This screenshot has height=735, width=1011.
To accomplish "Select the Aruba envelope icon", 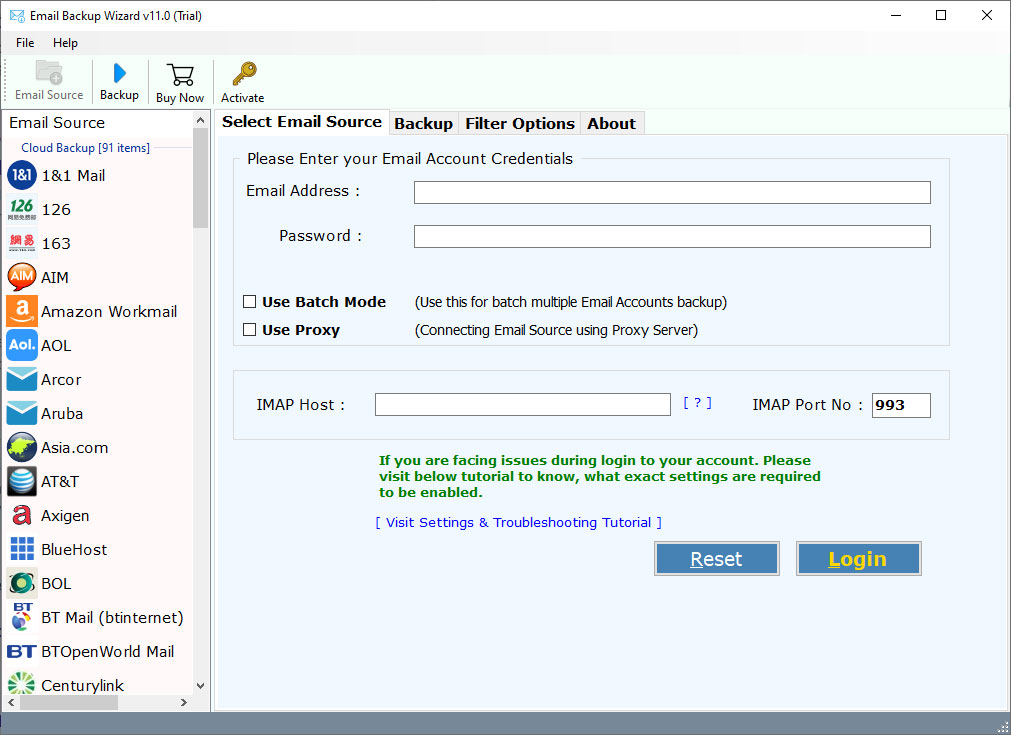I will coord(22,413).
